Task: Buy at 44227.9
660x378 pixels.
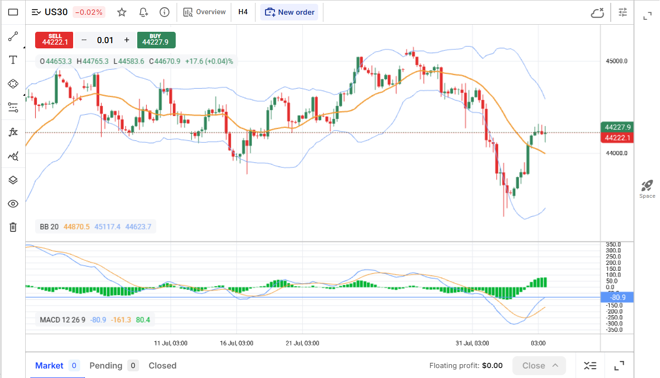Action: [156, 40]
